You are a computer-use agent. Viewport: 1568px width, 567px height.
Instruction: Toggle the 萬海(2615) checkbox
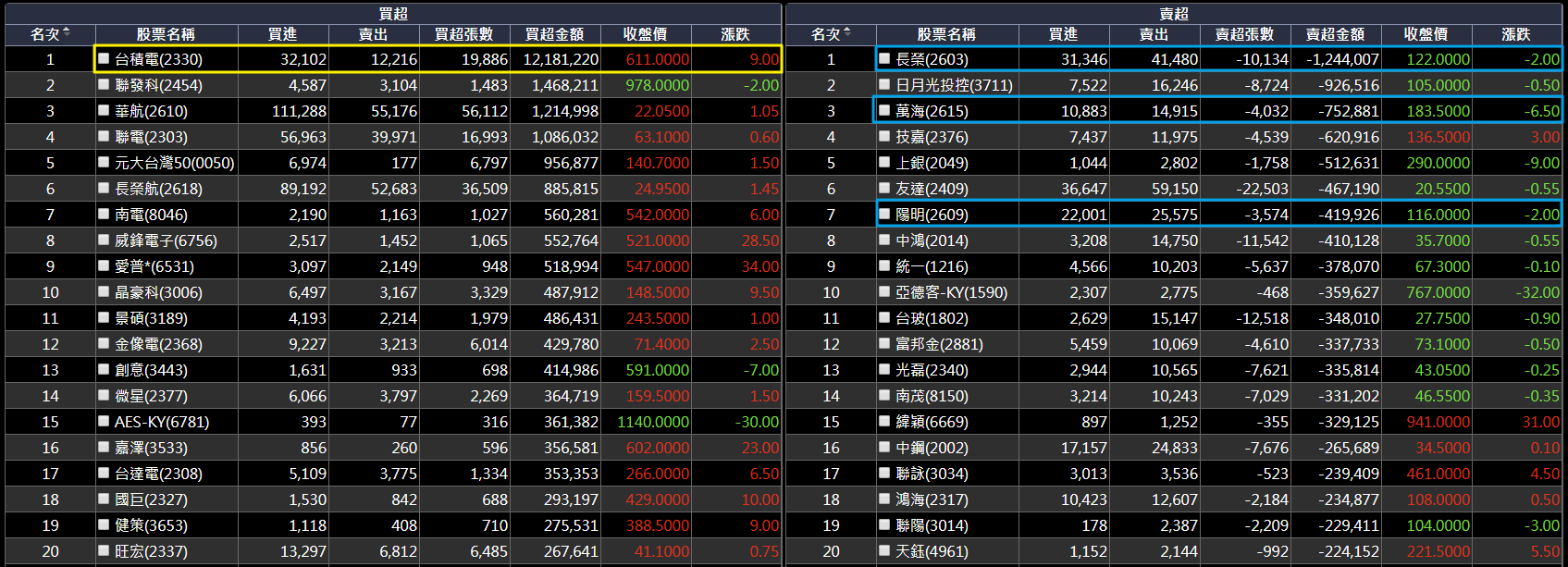point(885,110)
